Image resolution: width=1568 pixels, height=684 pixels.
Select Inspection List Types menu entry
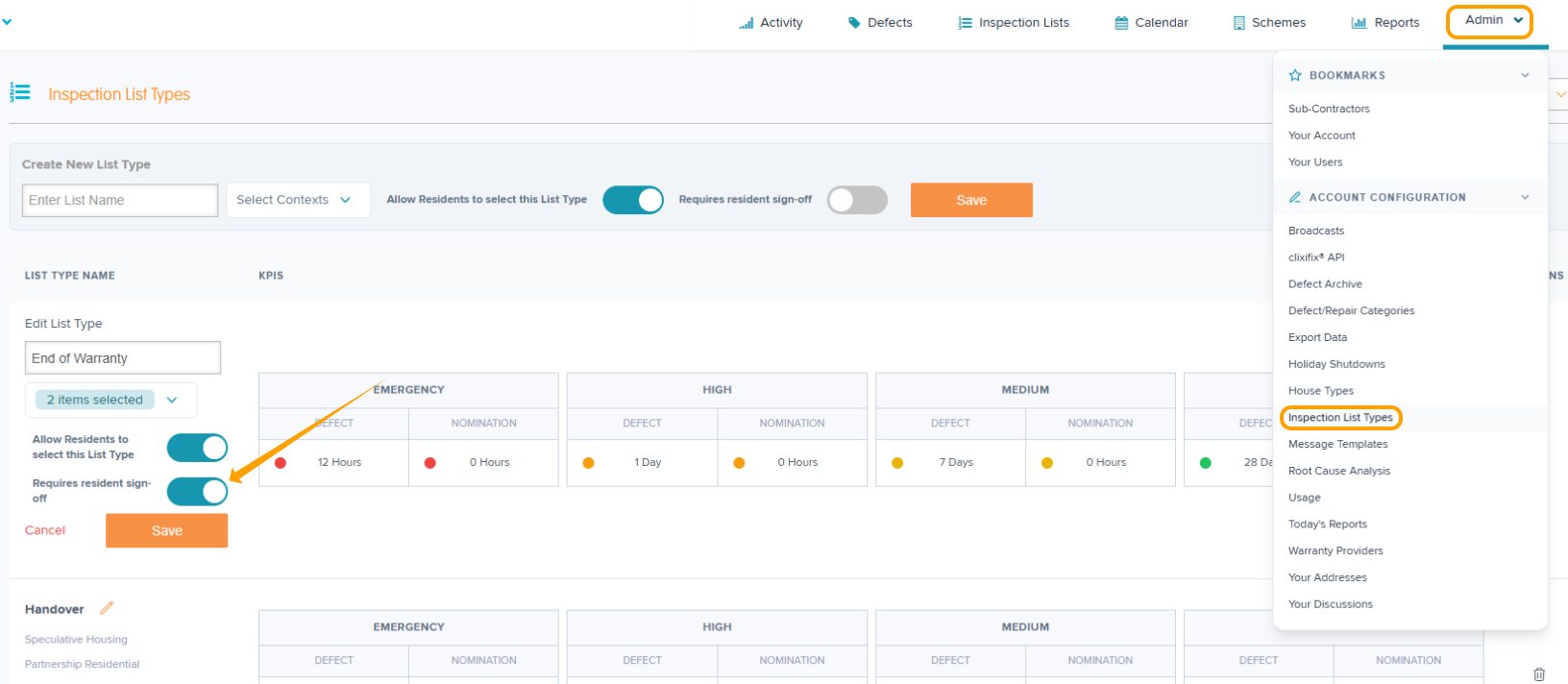pos(1340,417)
